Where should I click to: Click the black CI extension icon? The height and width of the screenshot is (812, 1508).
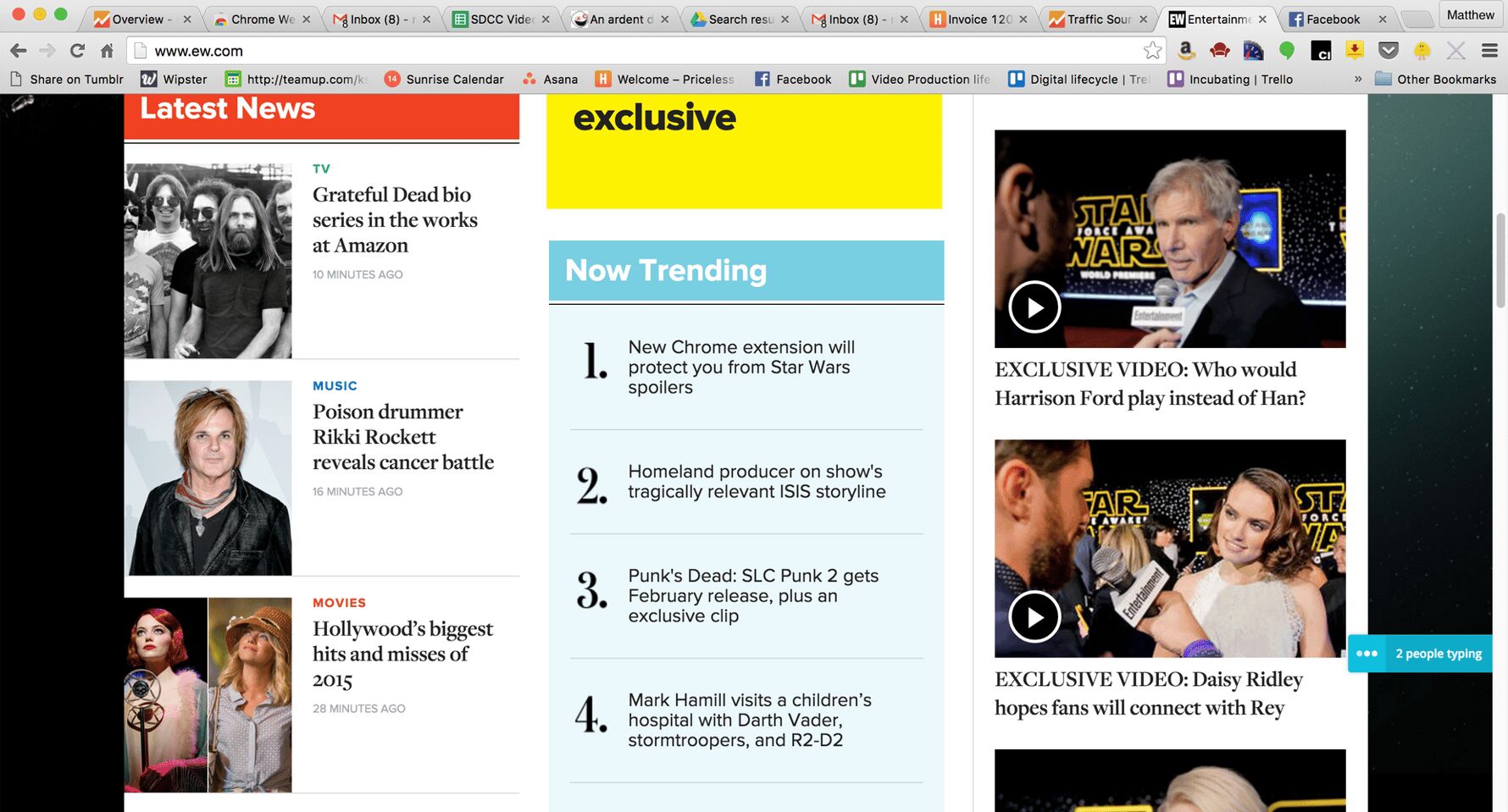tap(1321, 52)
